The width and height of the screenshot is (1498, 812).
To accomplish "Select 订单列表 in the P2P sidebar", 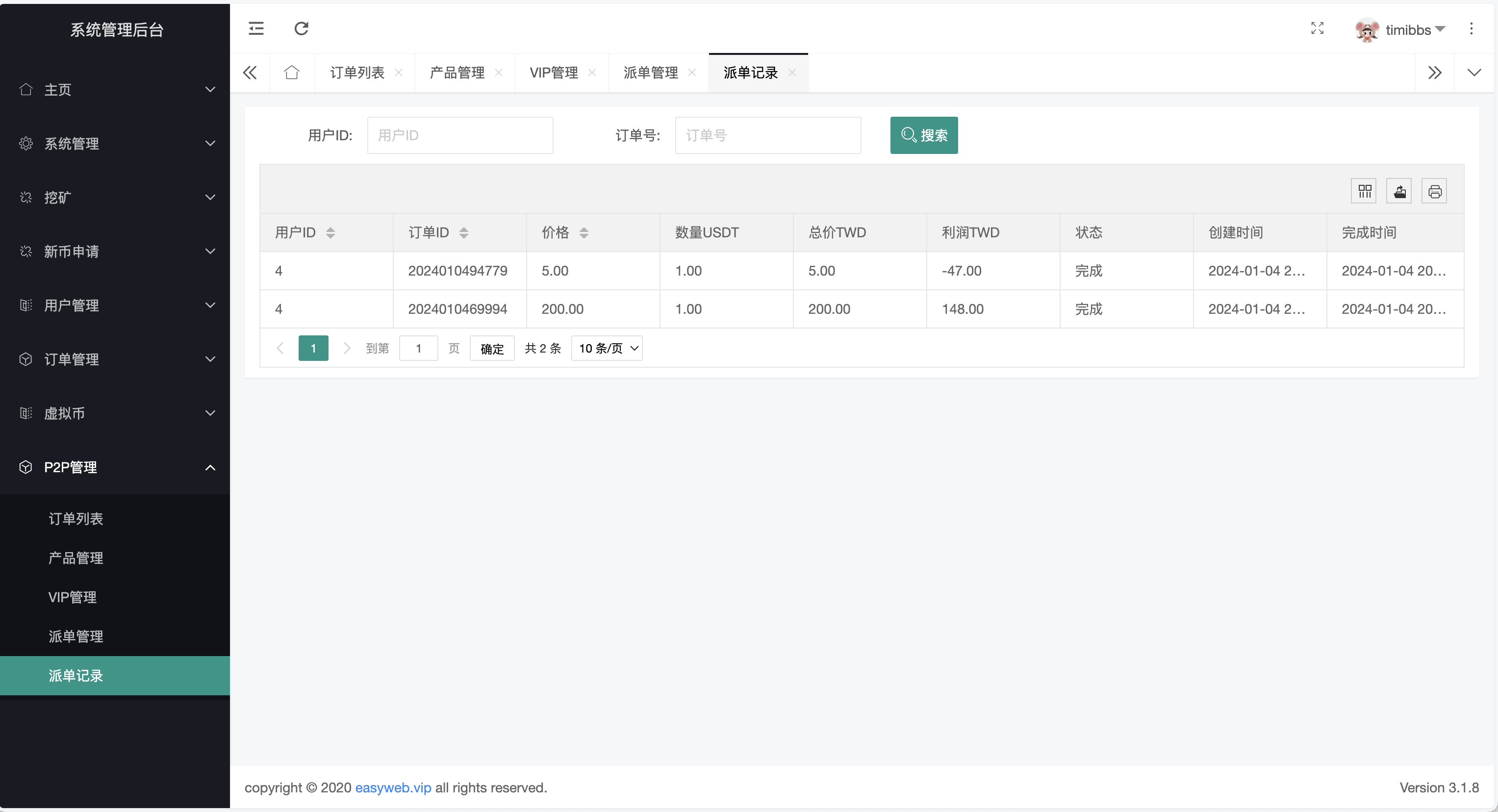I will pos(76,518).
